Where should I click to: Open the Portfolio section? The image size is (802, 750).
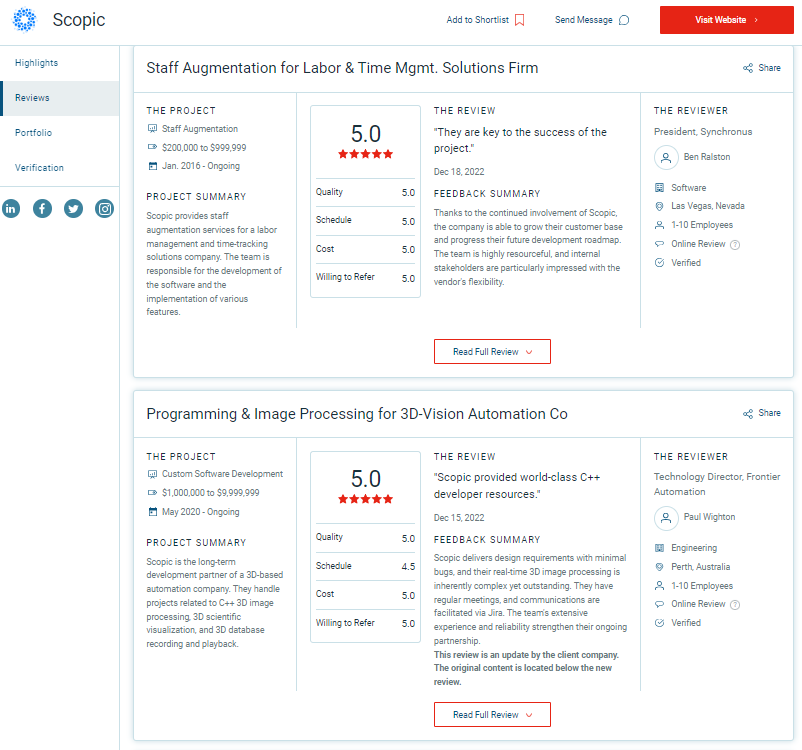point(33,133)
